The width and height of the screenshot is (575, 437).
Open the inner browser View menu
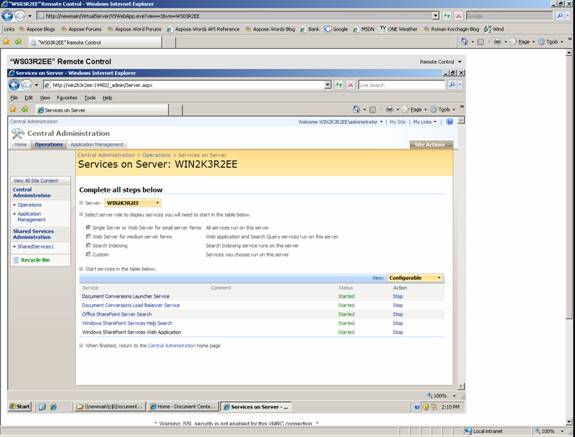pyautogui.click(x=45, y=98)
